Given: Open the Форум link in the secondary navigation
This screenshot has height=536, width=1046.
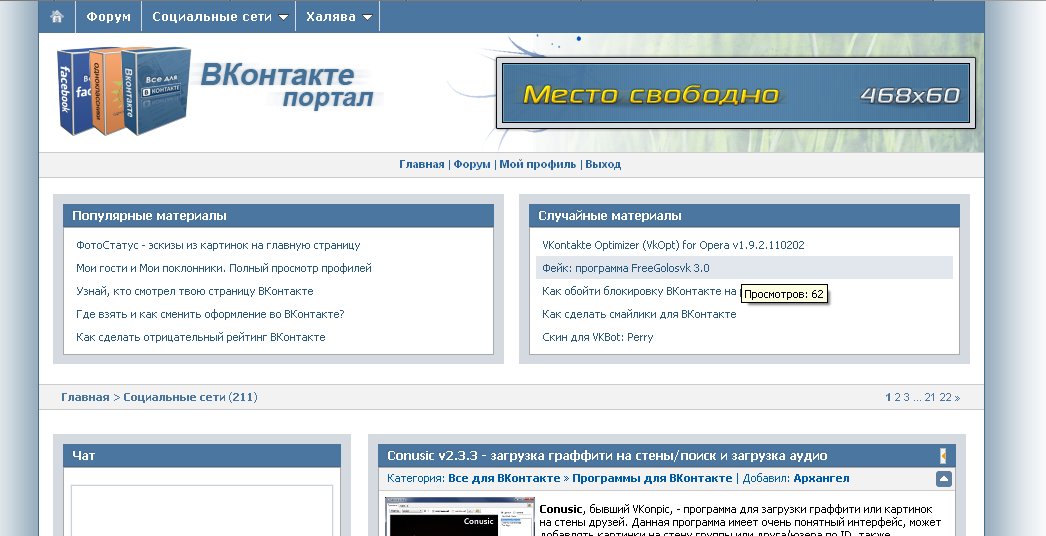Looking at the screenshot, I should [472, 164].
